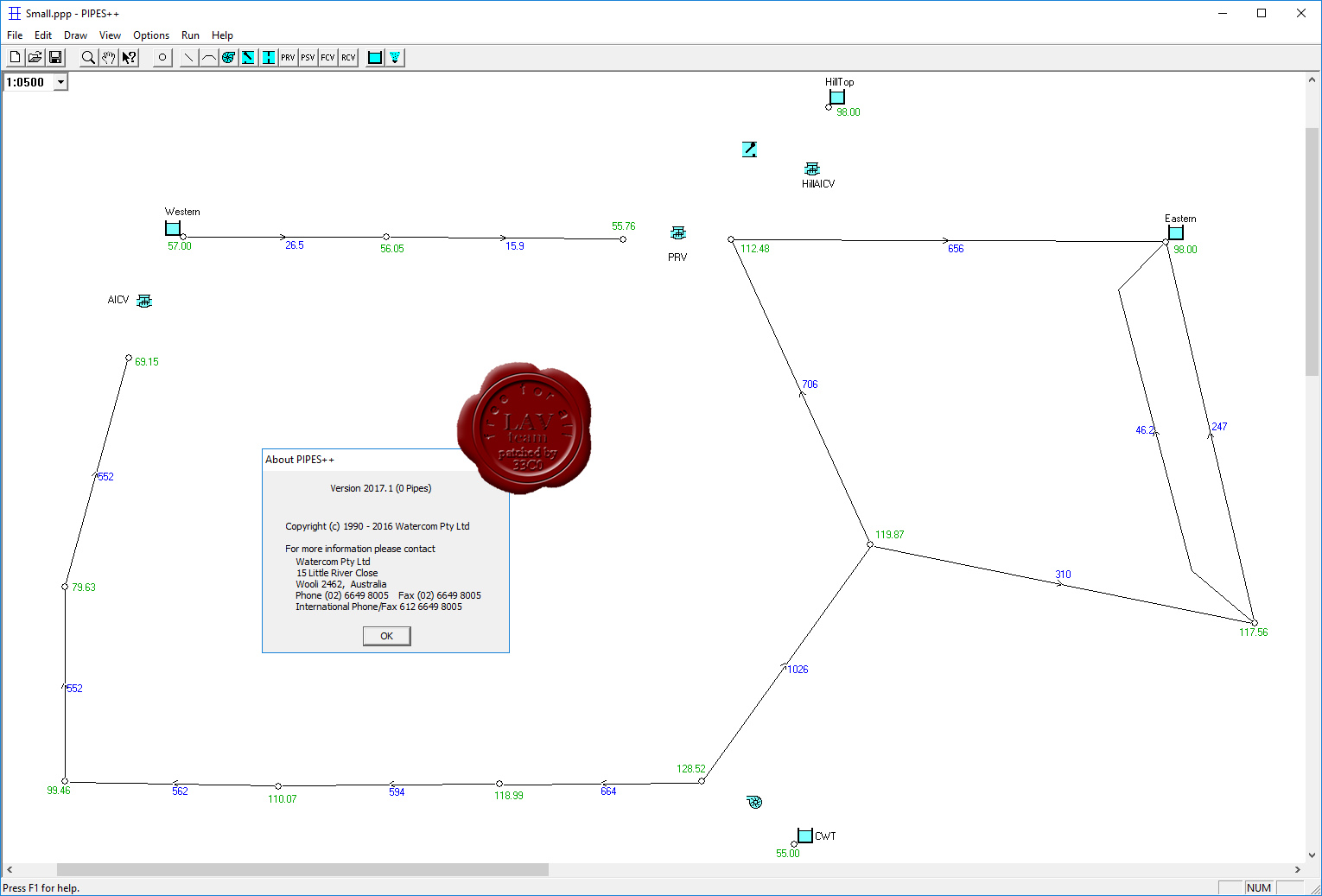Select the PSV valve tool
The height and width of the screenshot is (896, 1322).
[308, 58]
